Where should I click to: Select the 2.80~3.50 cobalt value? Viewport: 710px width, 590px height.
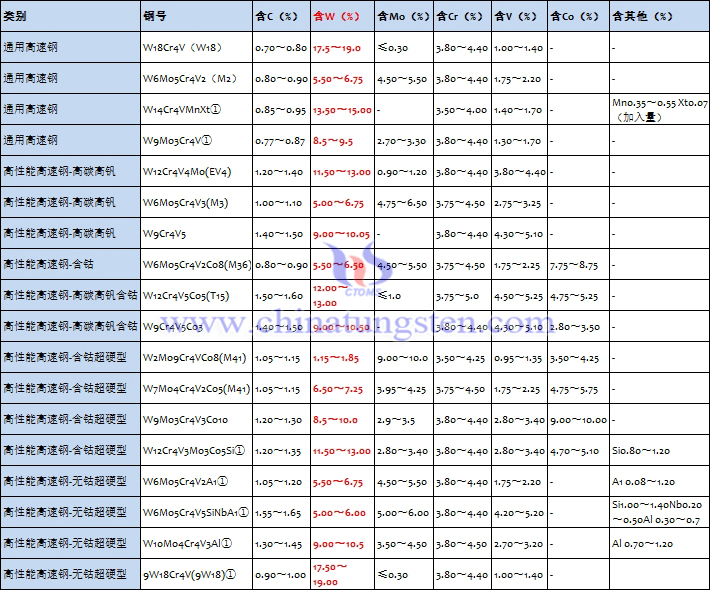tap(575, 327)
